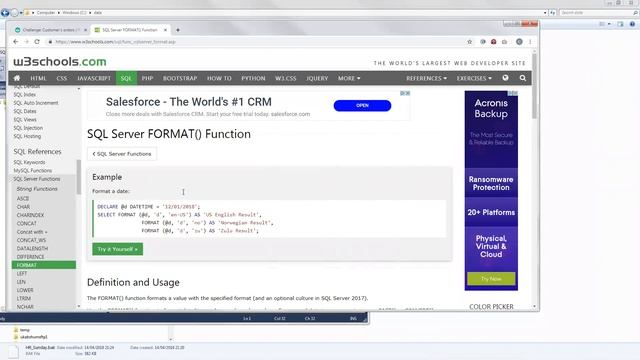Open the W3.CSS menu item

coord(286,78)
